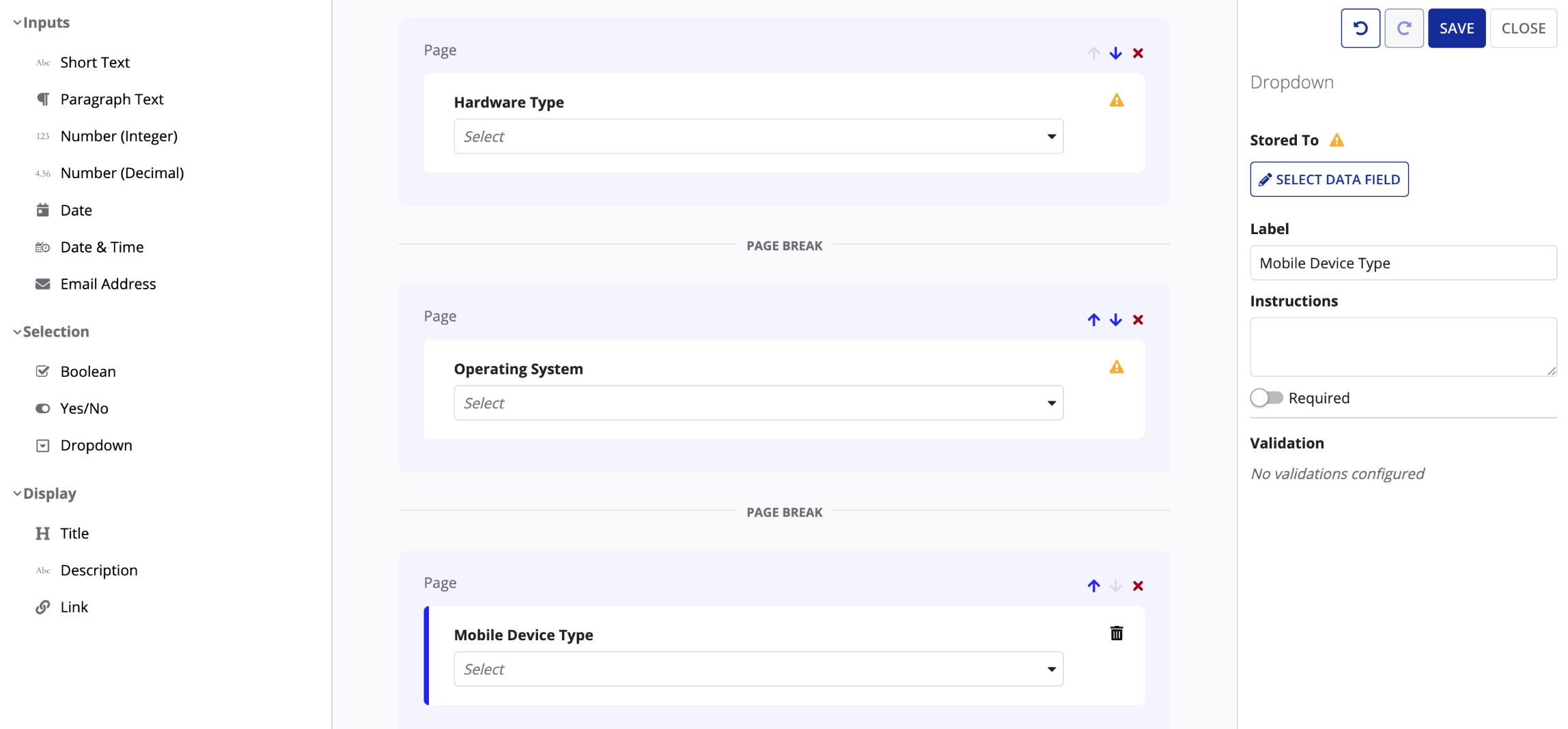The width and height of the screenshot is (1568, 729).
Task: Click trash icon on Mobile Device Type
Action: 1117,633
